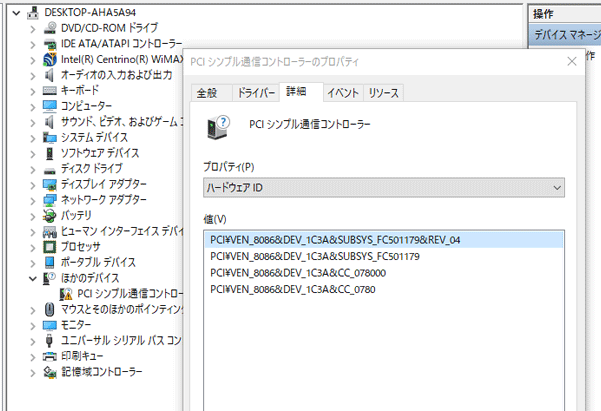Open the リソース tab

coord(383,93)
